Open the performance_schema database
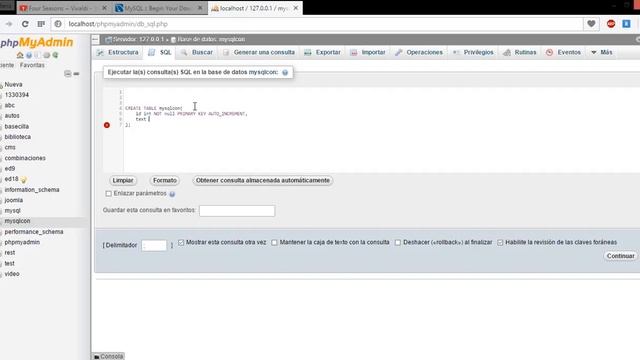 [x=34, y=232]
